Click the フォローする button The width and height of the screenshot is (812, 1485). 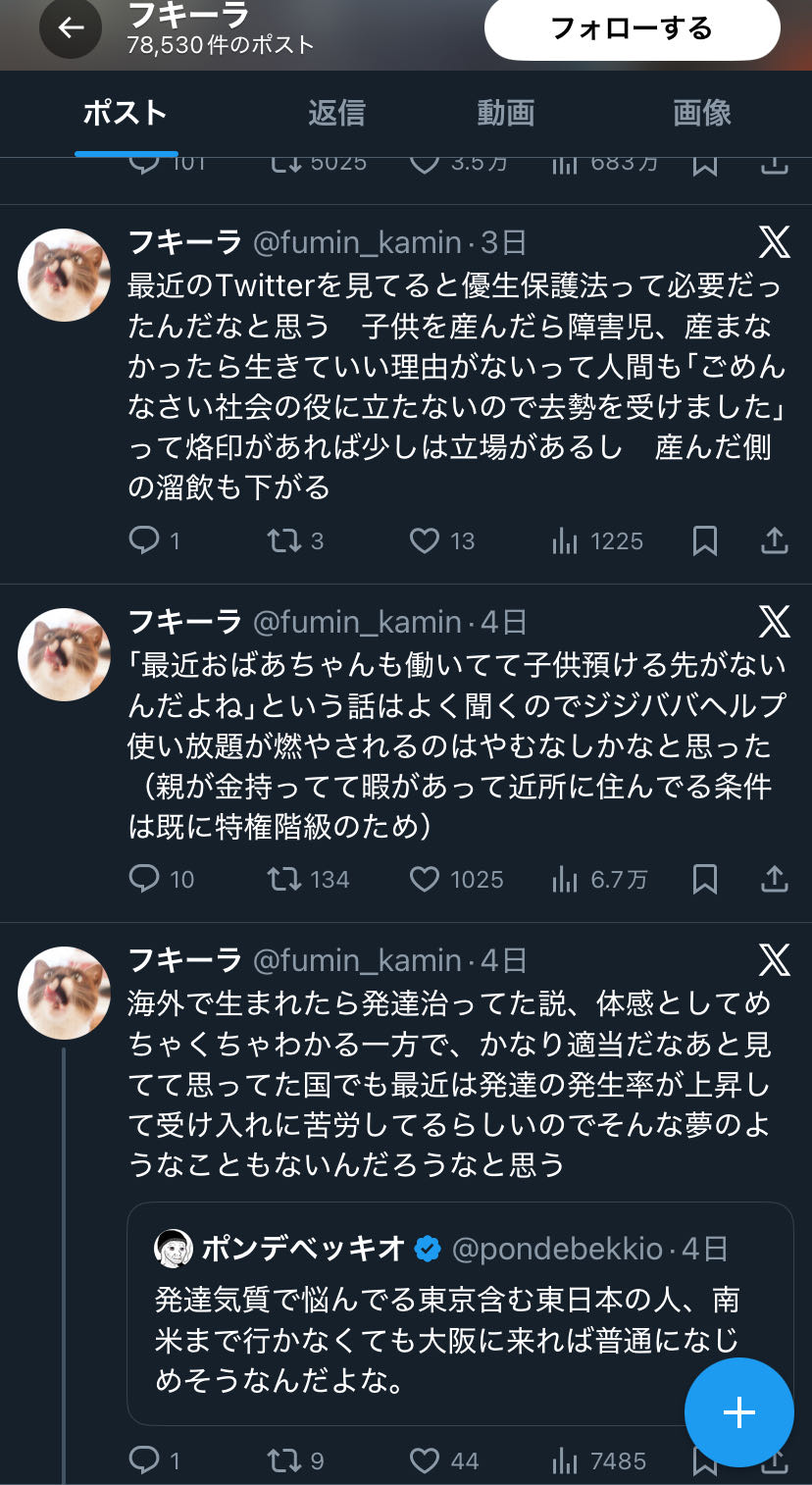[632, 28]
